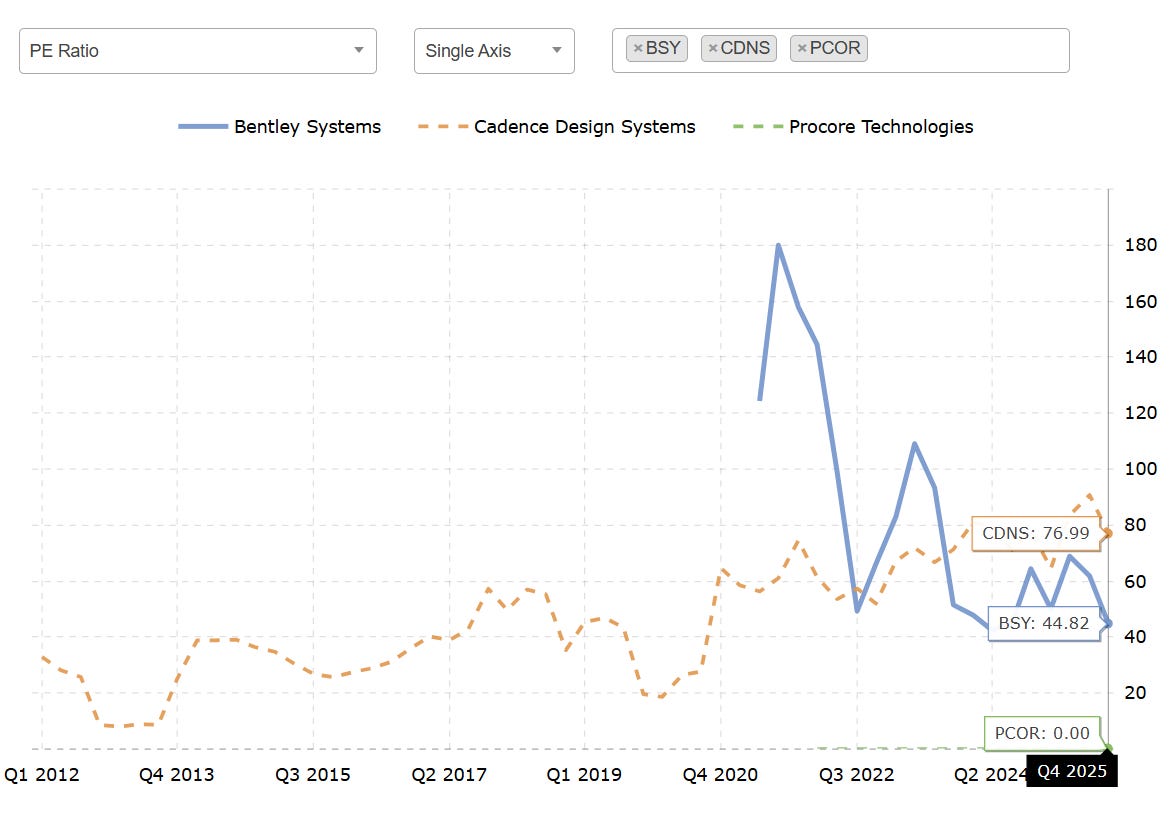Toggle Bentley Systems series in legend
The image size is (1171, 819).
(279, 127)
